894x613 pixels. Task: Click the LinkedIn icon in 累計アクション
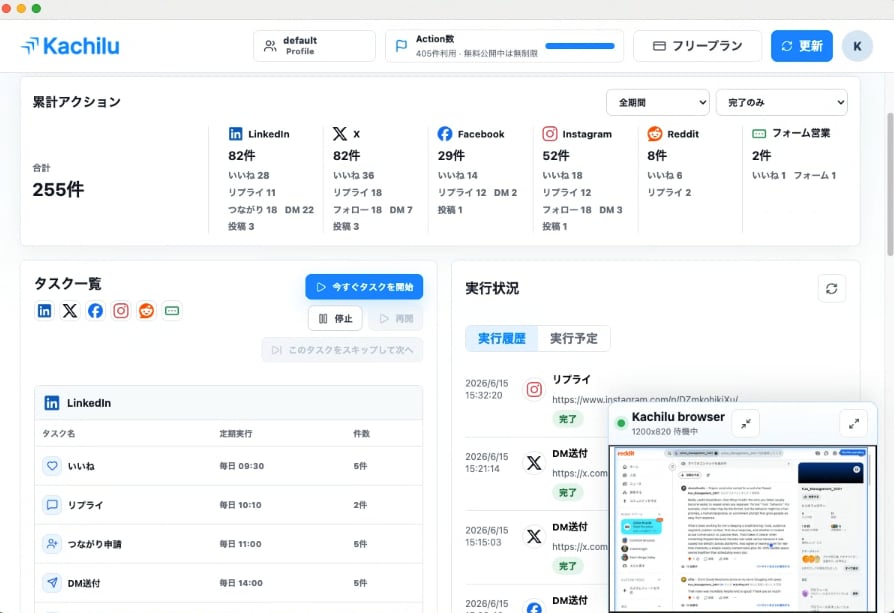235,134
